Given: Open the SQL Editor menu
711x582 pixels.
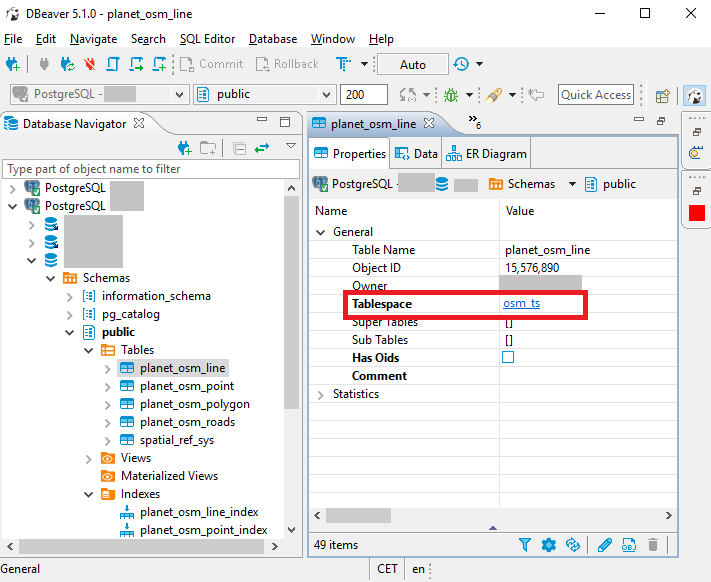Looking at the screenshot, I should click(207, 39).
